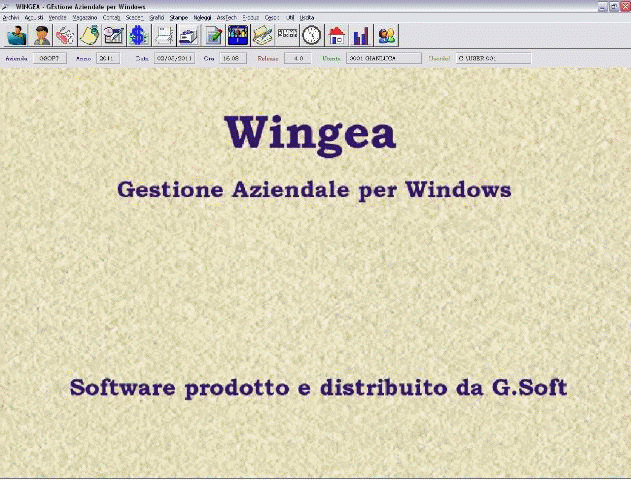Click the Ora field
The height and width of the screenshot is (480, 631).
(233, 59)
